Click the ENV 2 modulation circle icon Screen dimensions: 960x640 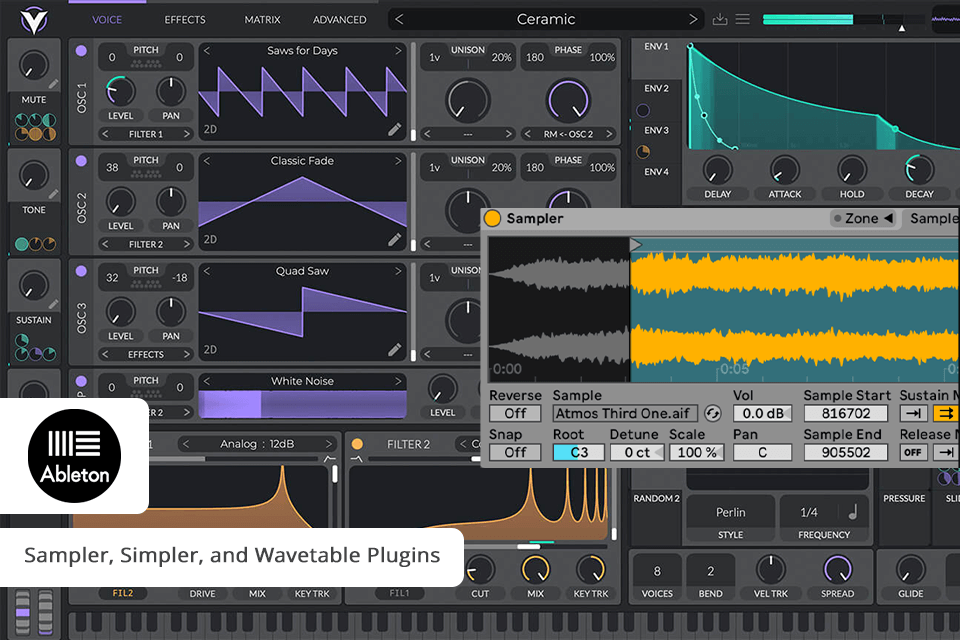click(x=643, y=110)
